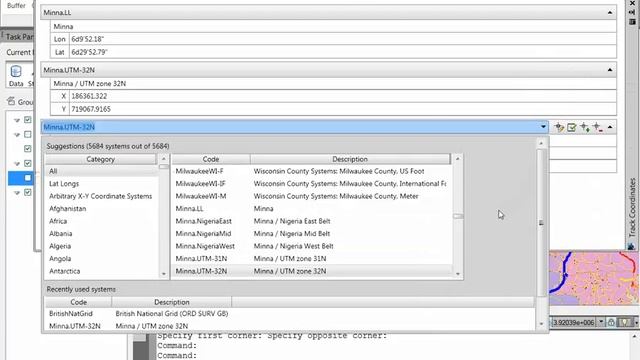Collapse the Minna.LL tracker section
Viewport: 640px width, 360px height.
pyautogui.click(x=610, y=13)
